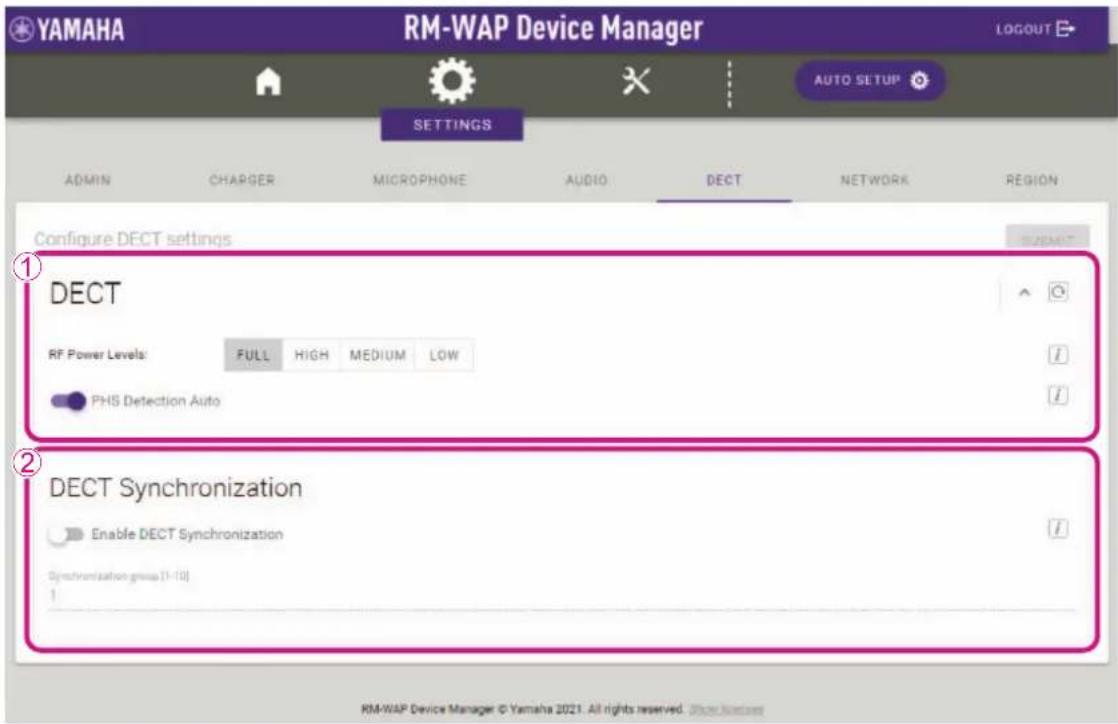Show info for PHS Detection Auto

click(1058, 395)
